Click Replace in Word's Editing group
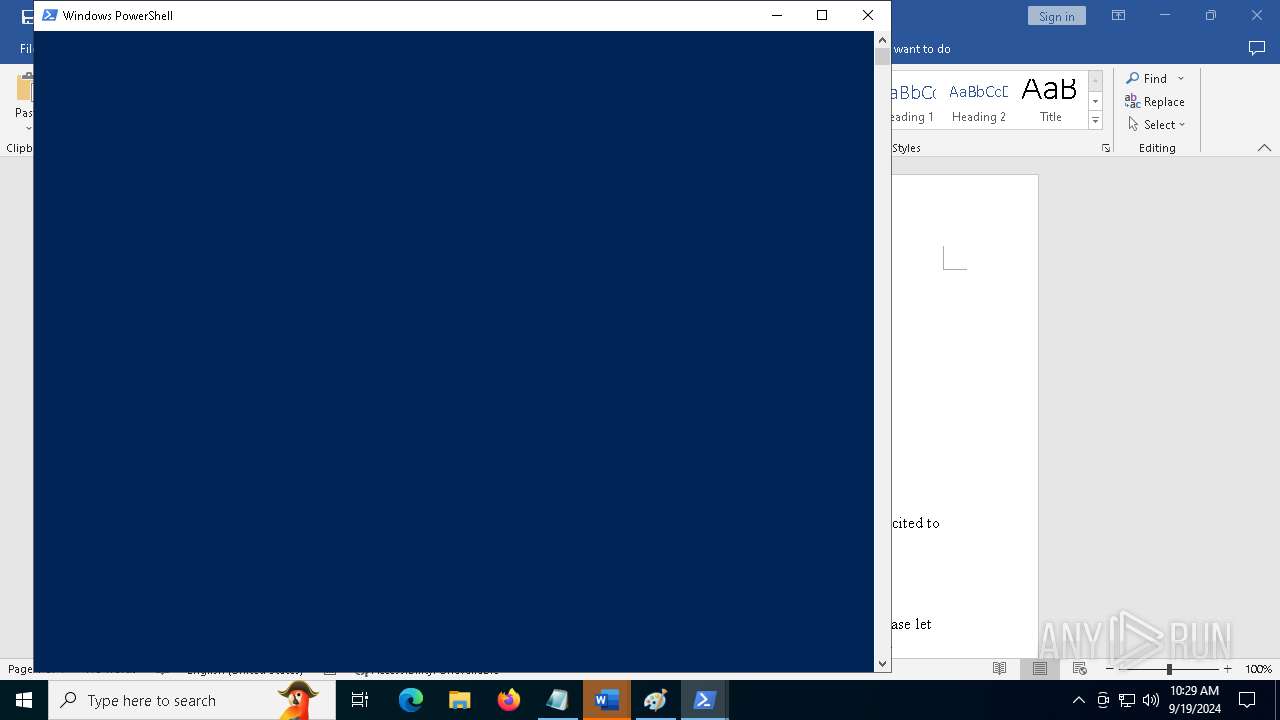This screenshot has height=720, width=1280. (1155, 101)
